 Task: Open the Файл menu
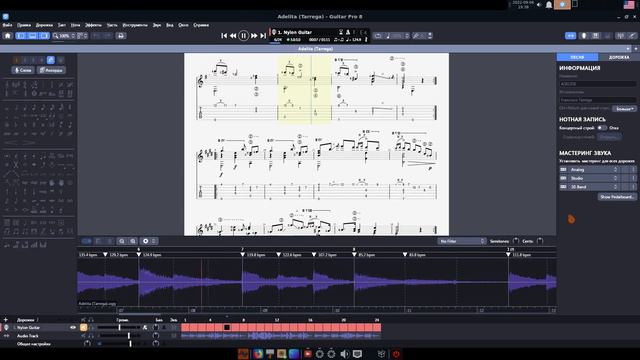(x=7, y=25)
